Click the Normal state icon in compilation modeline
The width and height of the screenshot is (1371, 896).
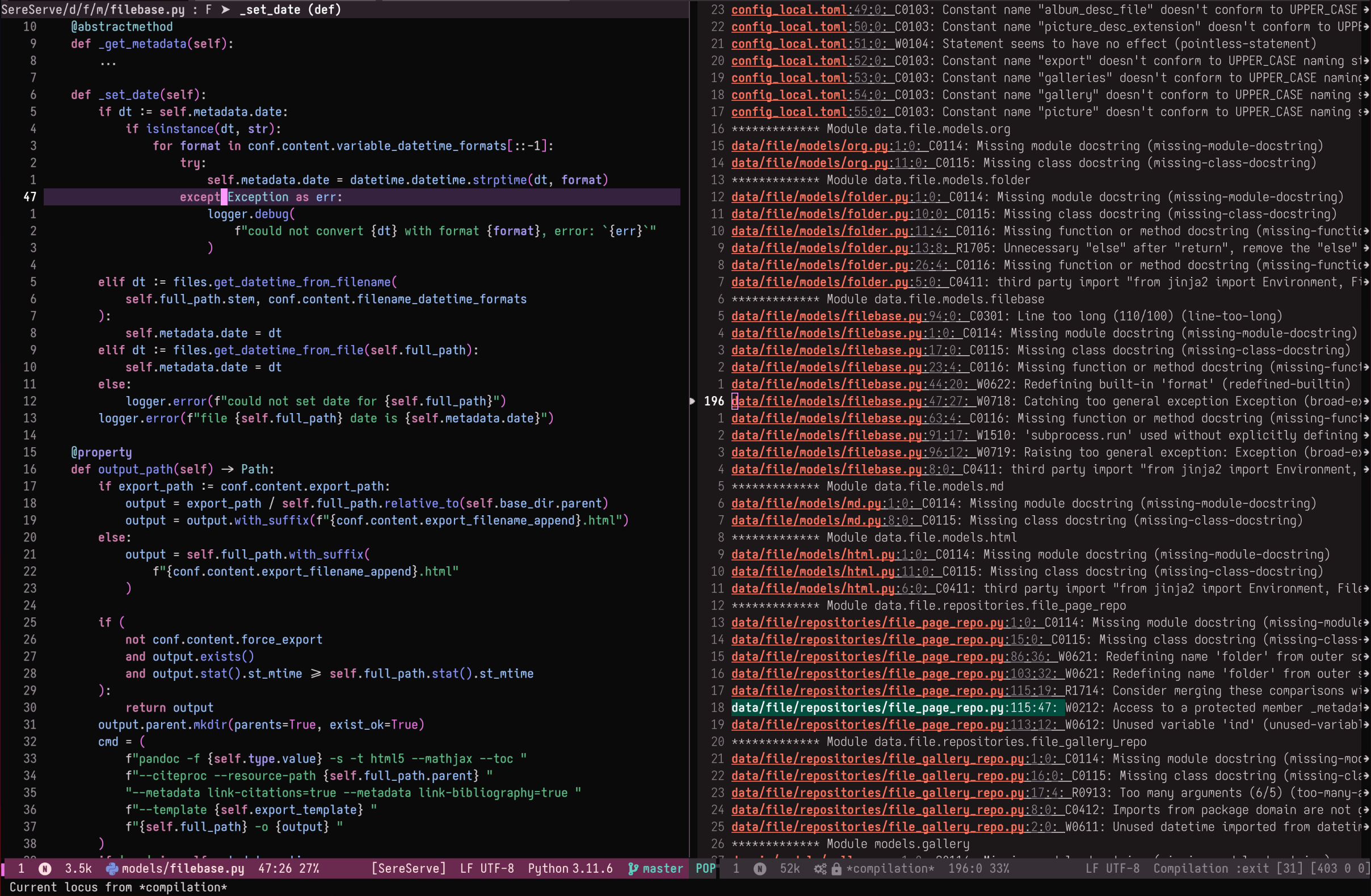coord(760,868)
